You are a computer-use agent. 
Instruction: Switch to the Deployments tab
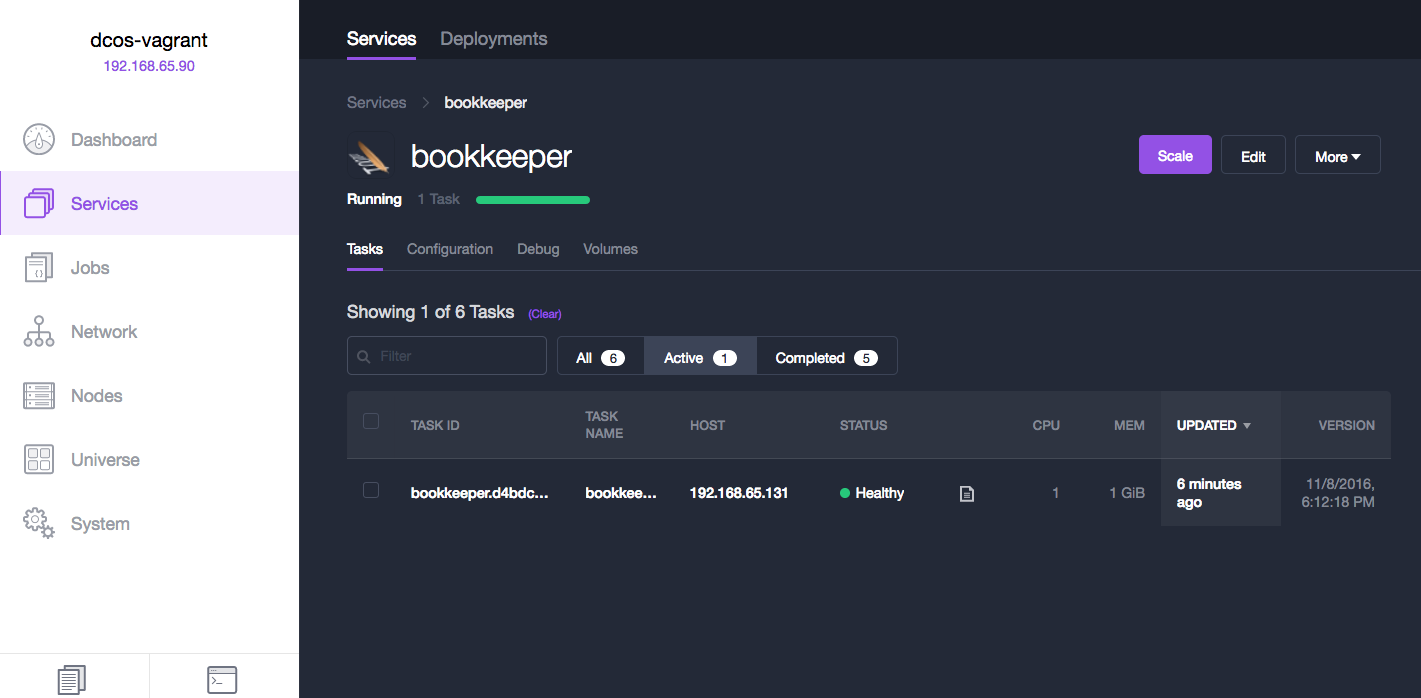coord(493,39)
